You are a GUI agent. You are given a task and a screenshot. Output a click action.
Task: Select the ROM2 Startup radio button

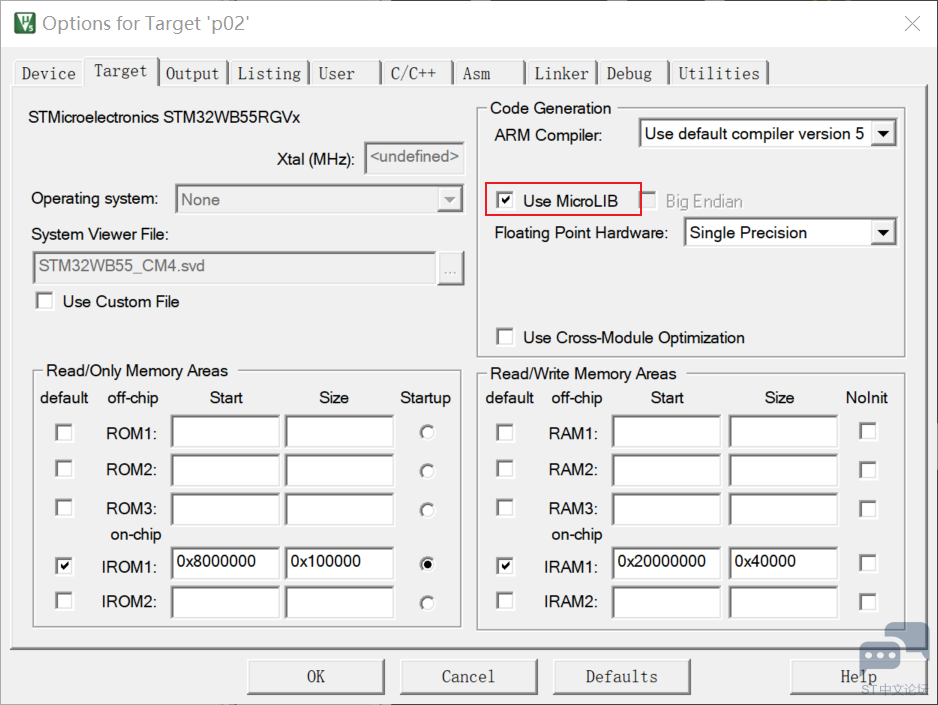(x=427, y=471)
